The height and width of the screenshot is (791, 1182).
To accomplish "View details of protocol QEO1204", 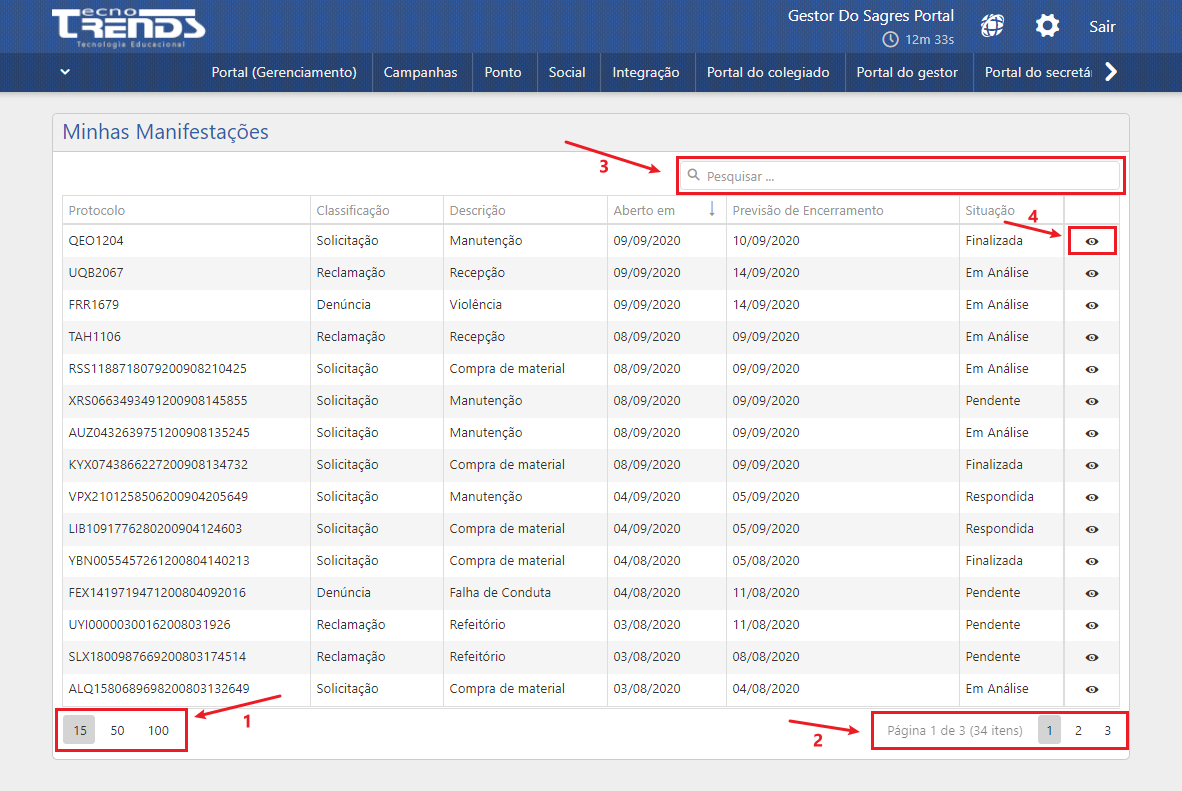I will coord(1091,241).
